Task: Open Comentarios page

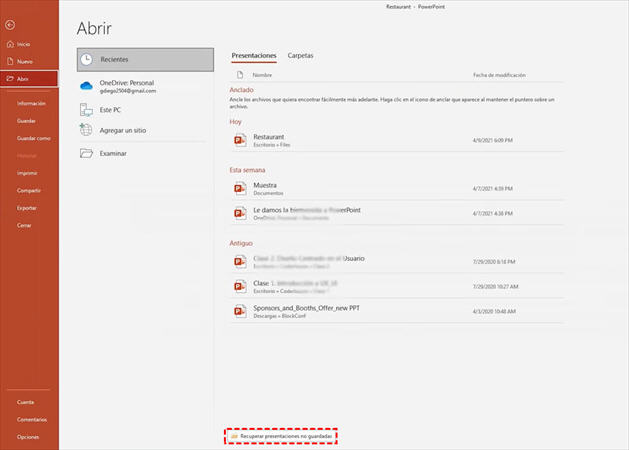Action: pos(32,420)
